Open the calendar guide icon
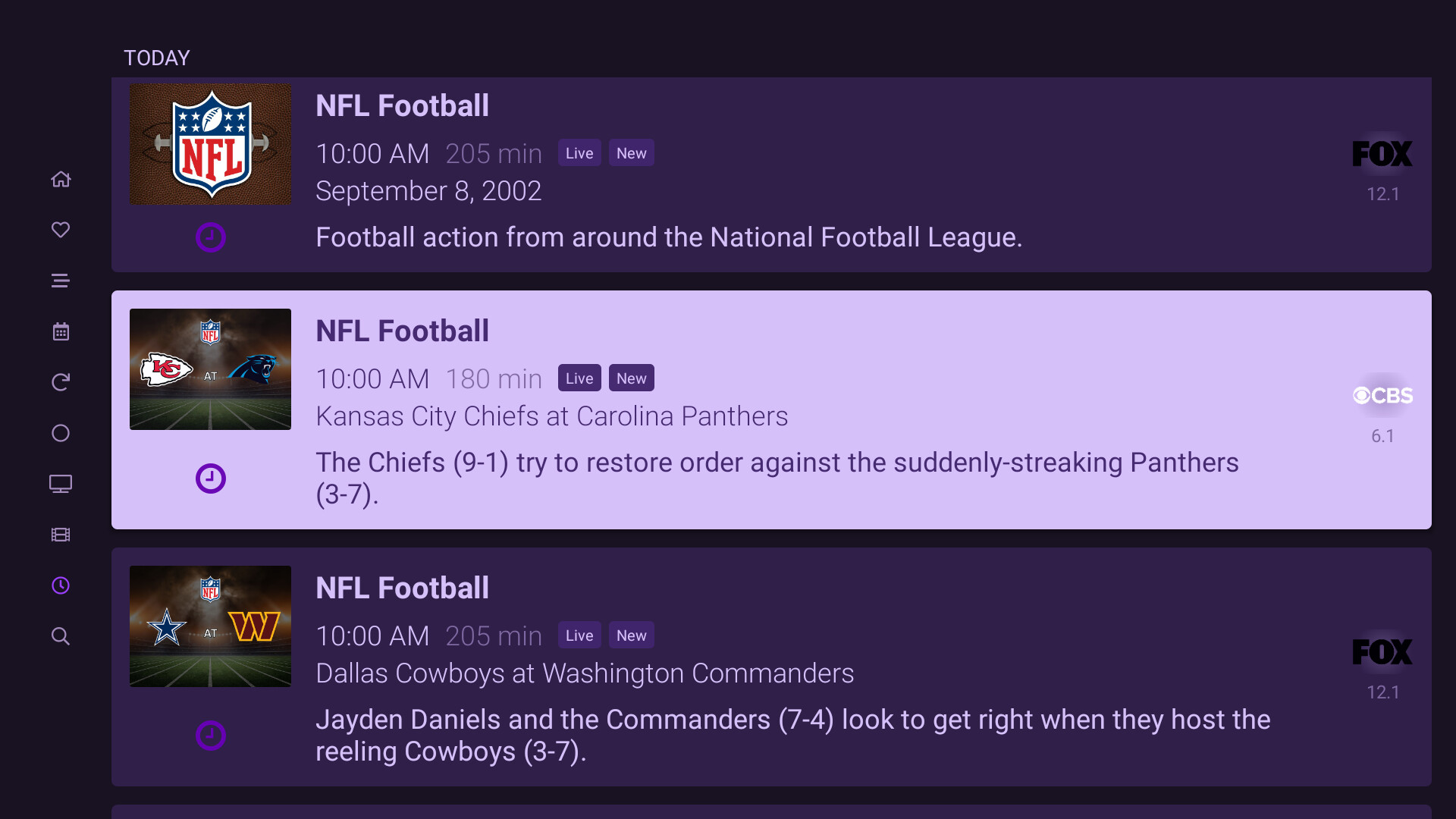Image resolution: width=1456 pixels, height=819 pixels. (61, 331)
